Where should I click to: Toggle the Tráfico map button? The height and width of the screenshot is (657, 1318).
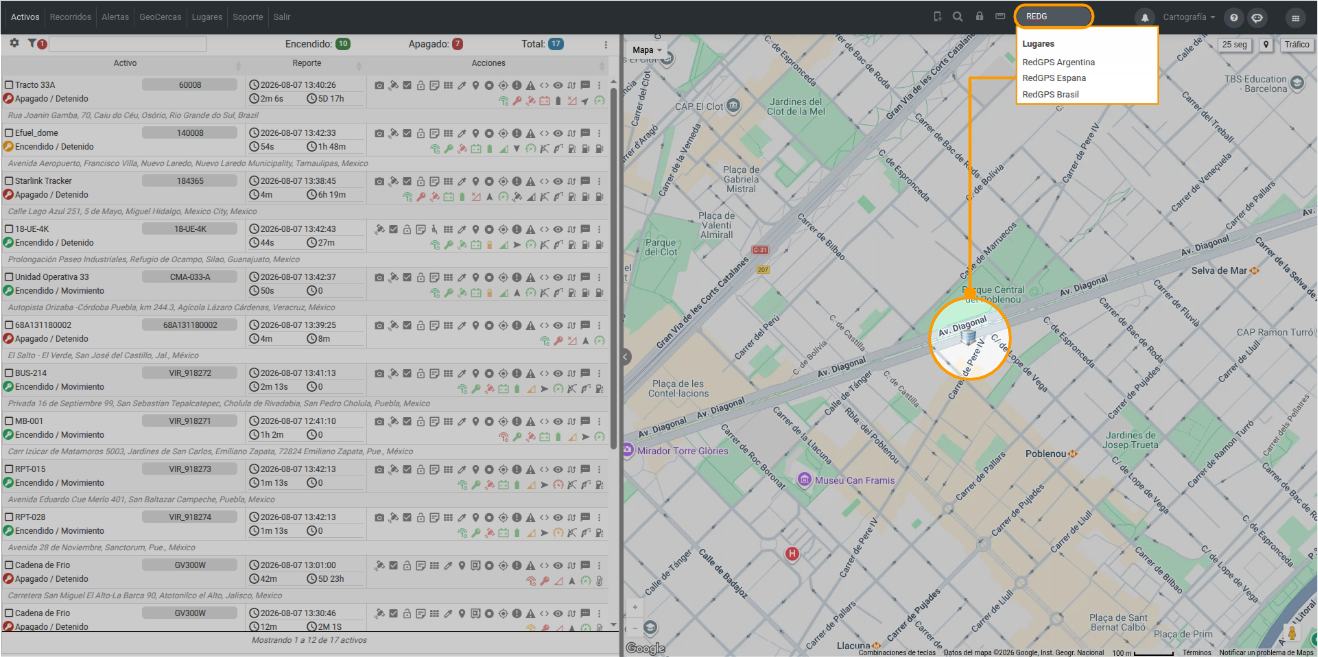[1296, 45]
